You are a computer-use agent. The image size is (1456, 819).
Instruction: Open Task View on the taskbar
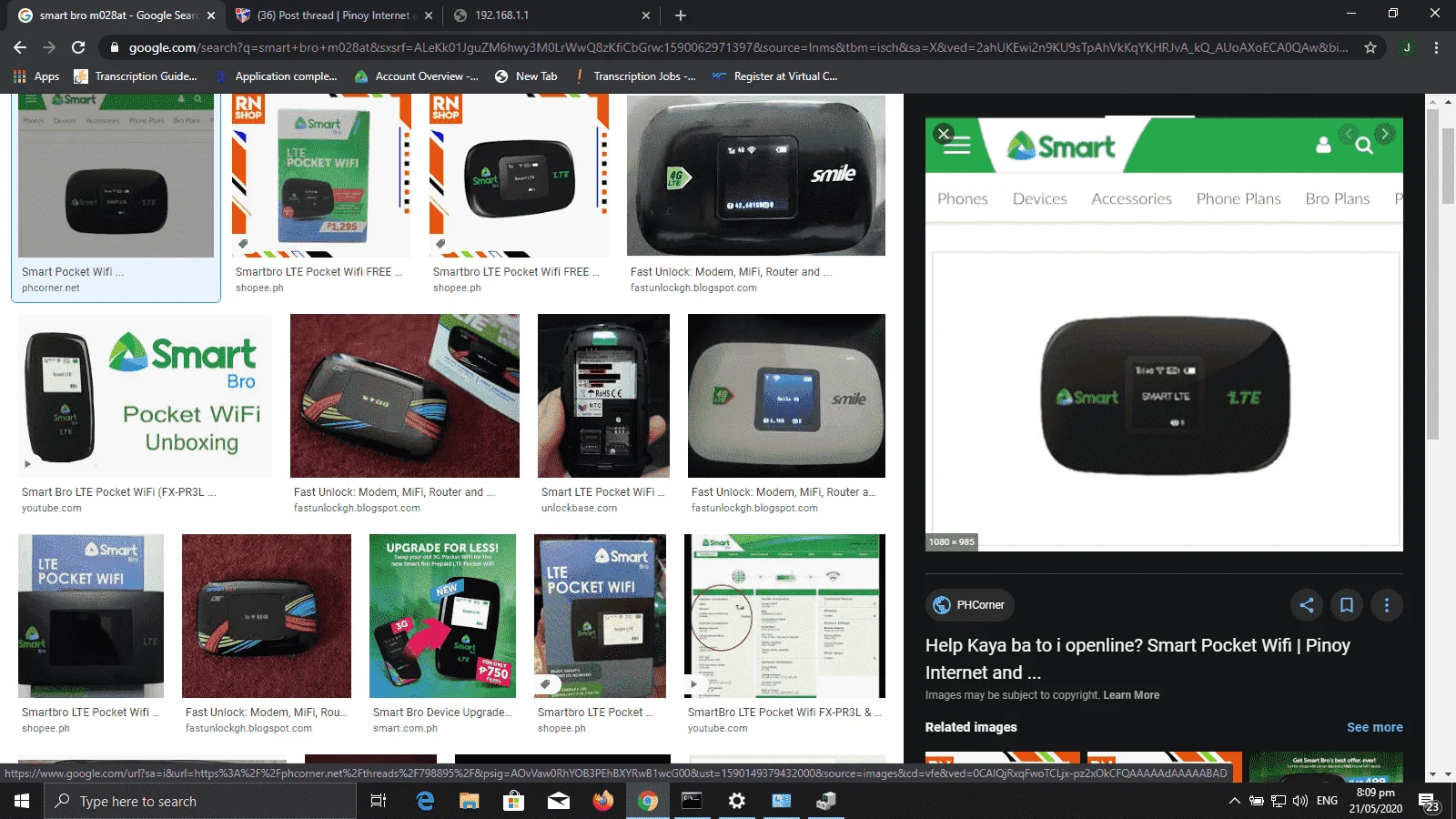(379, 801)
